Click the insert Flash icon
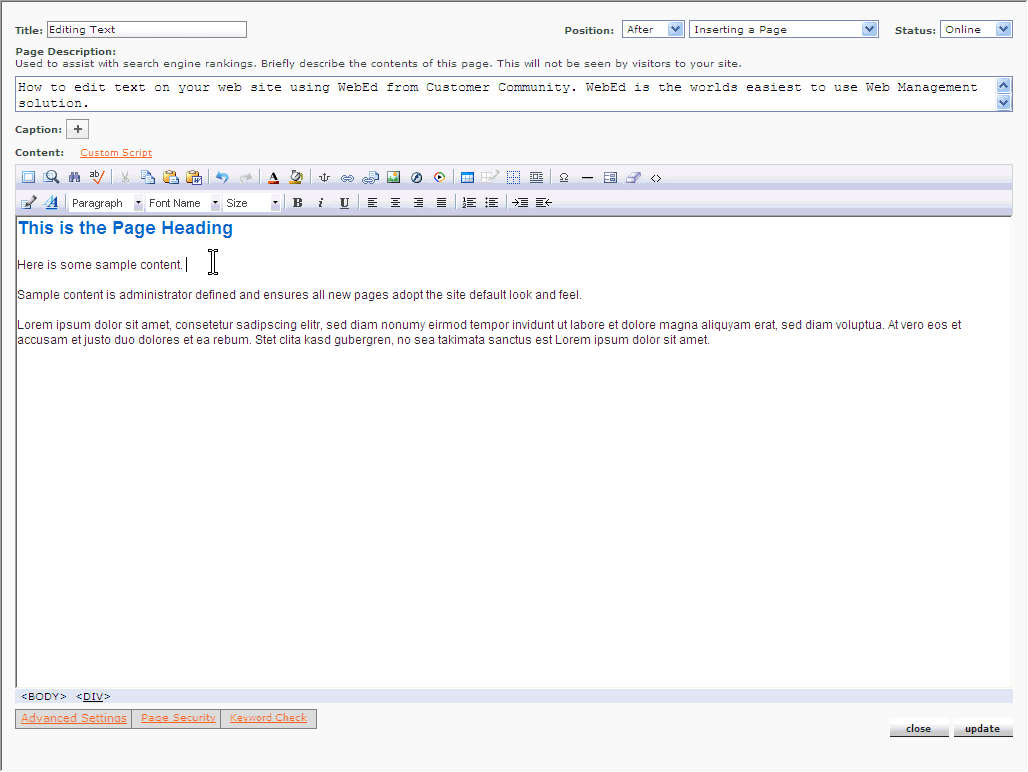The width and height of the screenshot is (1028, 772). (x=416, y=178)
